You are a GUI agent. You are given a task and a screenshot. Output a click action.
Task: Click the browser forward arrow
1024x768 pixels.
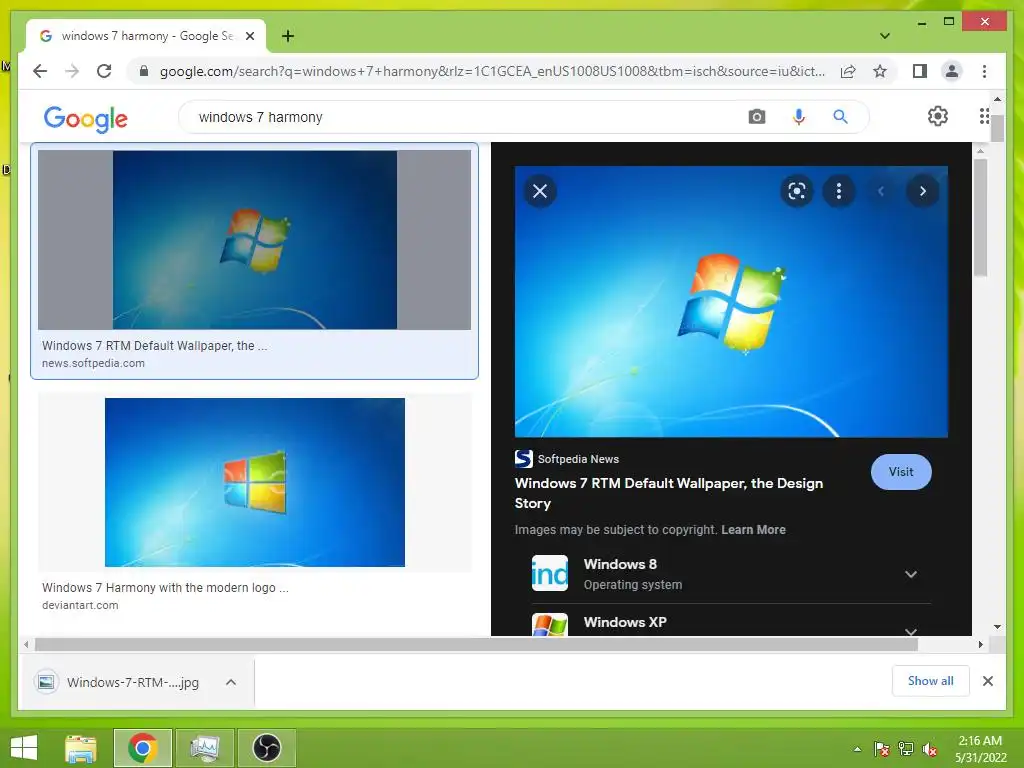[x=72, y=71]
